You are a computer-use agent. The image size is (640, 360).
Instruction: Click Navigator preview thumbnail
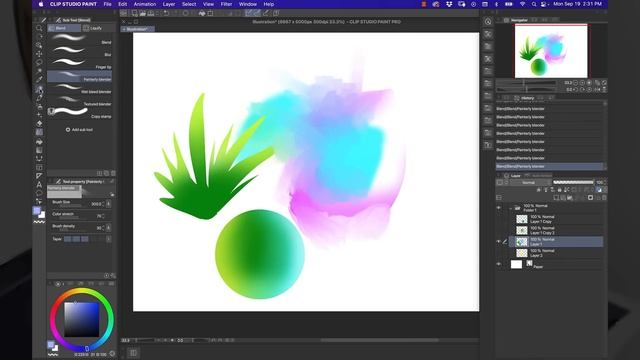click(551, 51)
